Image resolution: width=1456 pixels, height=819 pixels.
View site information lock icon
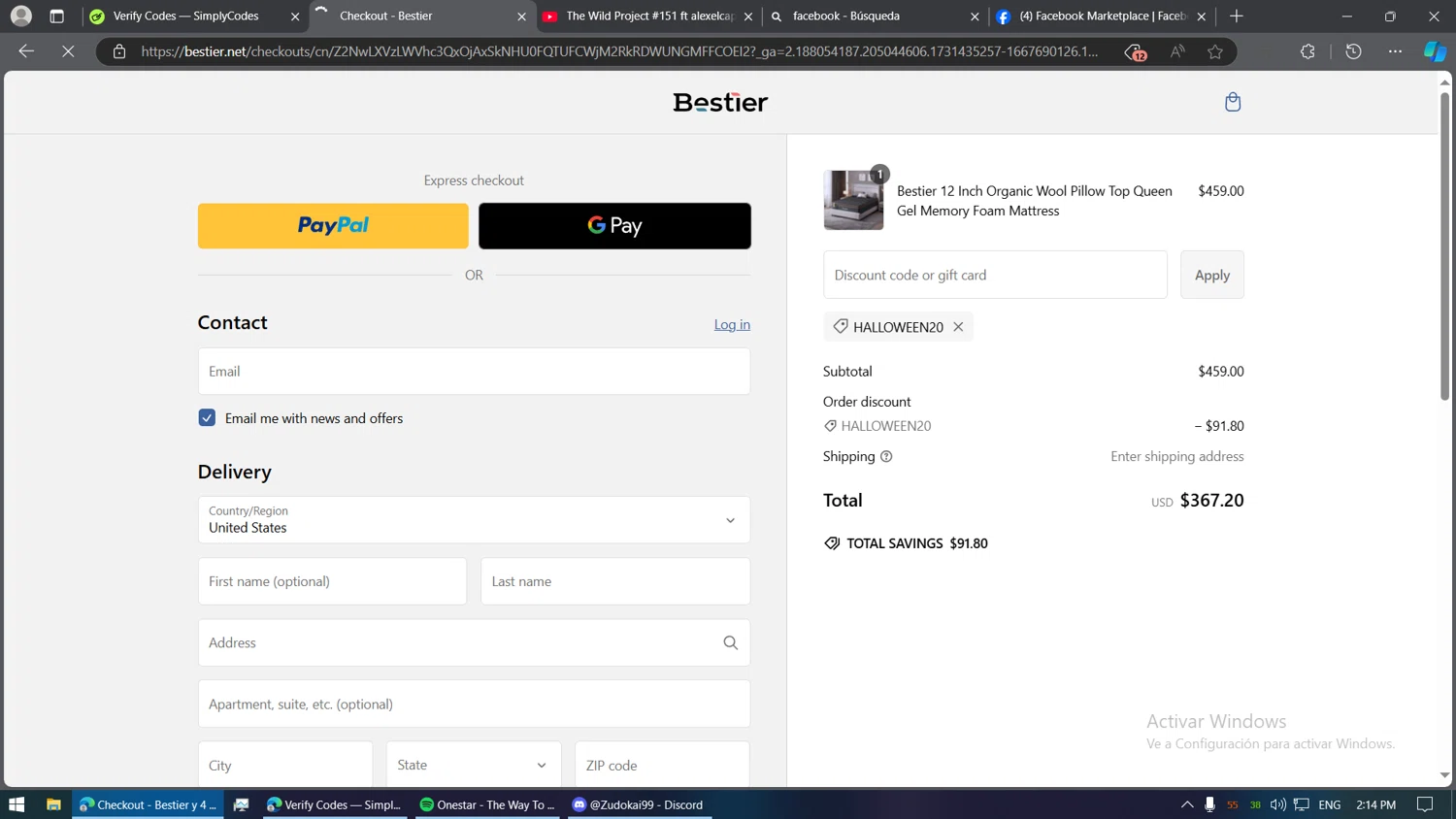click(119, 51)
